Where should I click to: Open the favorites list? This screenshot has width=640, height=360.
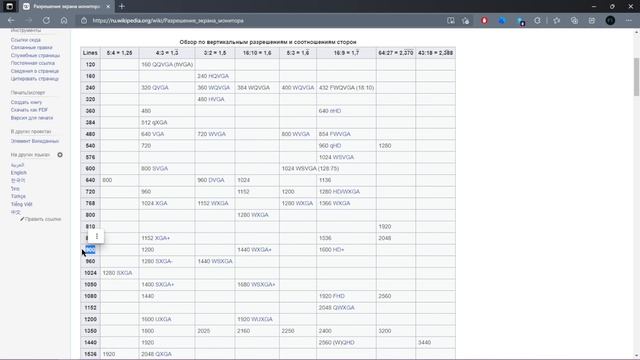click(556, 20)
